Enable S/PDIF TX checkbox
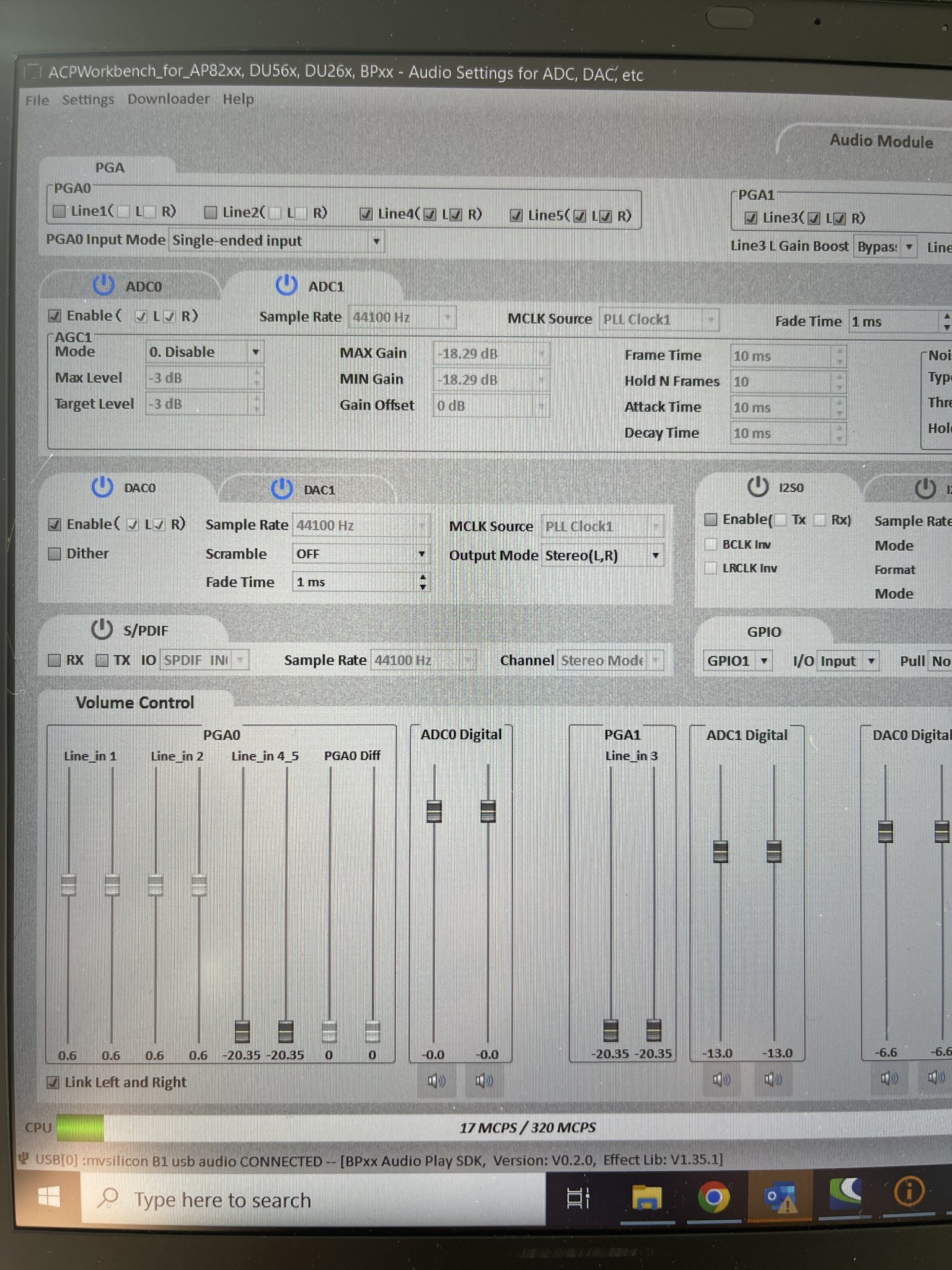952x1270 pixels. point(102,660)
